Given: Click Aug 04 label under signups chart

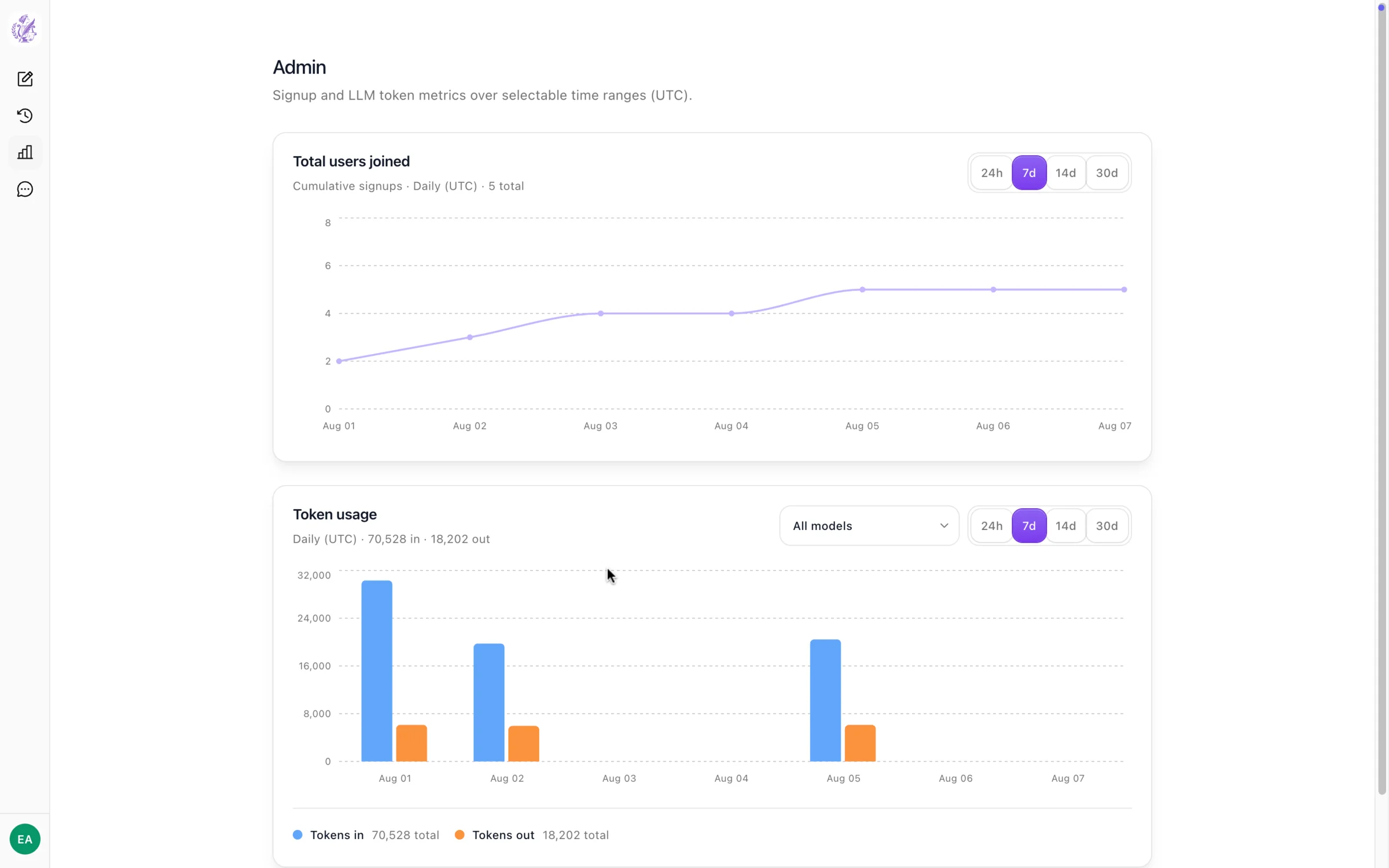Looking at the screenshot, I should pyautogui.click(x=732, y=426).
